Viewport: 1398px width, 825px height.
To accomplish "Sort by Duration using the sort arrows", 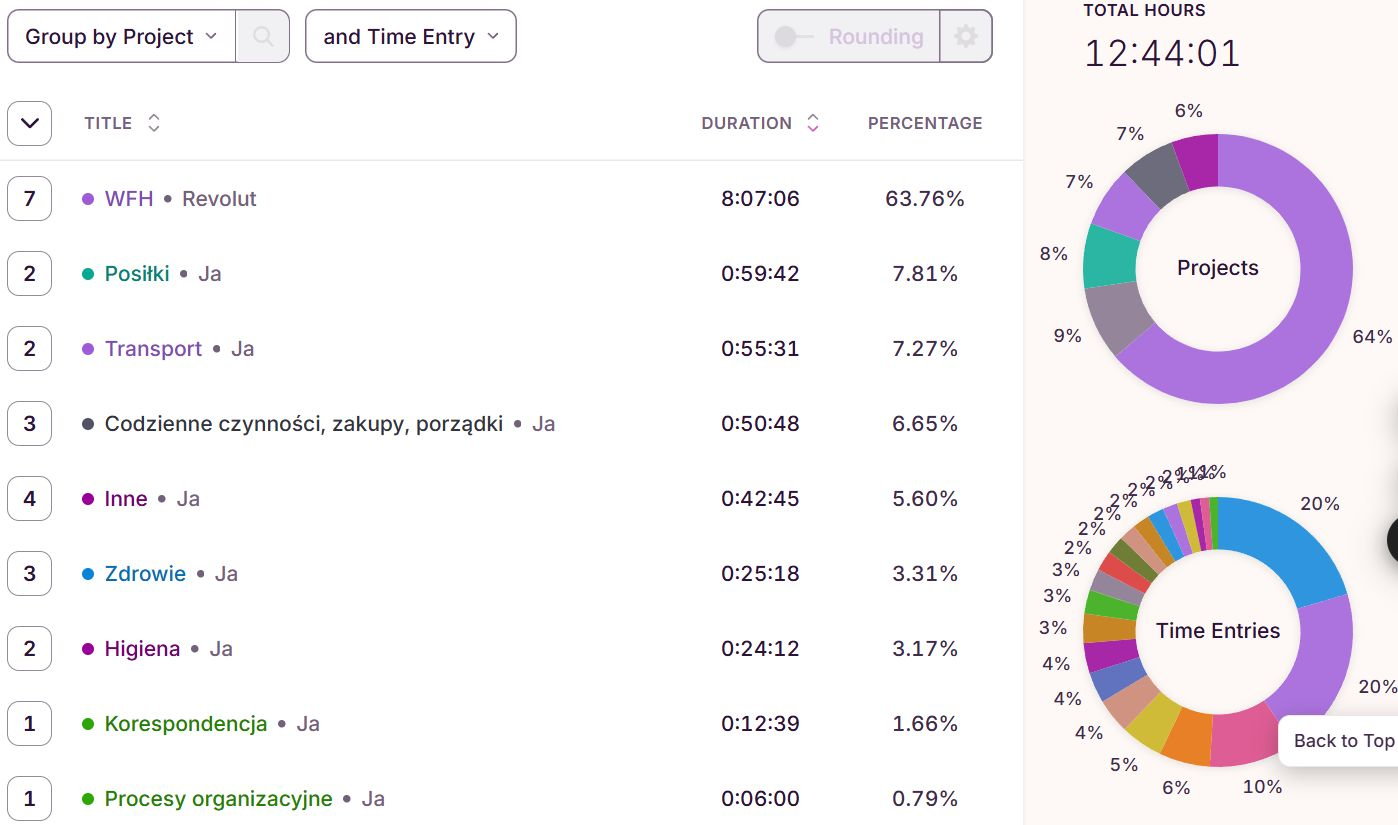I will pyautogui.click(x=813, y=123).
